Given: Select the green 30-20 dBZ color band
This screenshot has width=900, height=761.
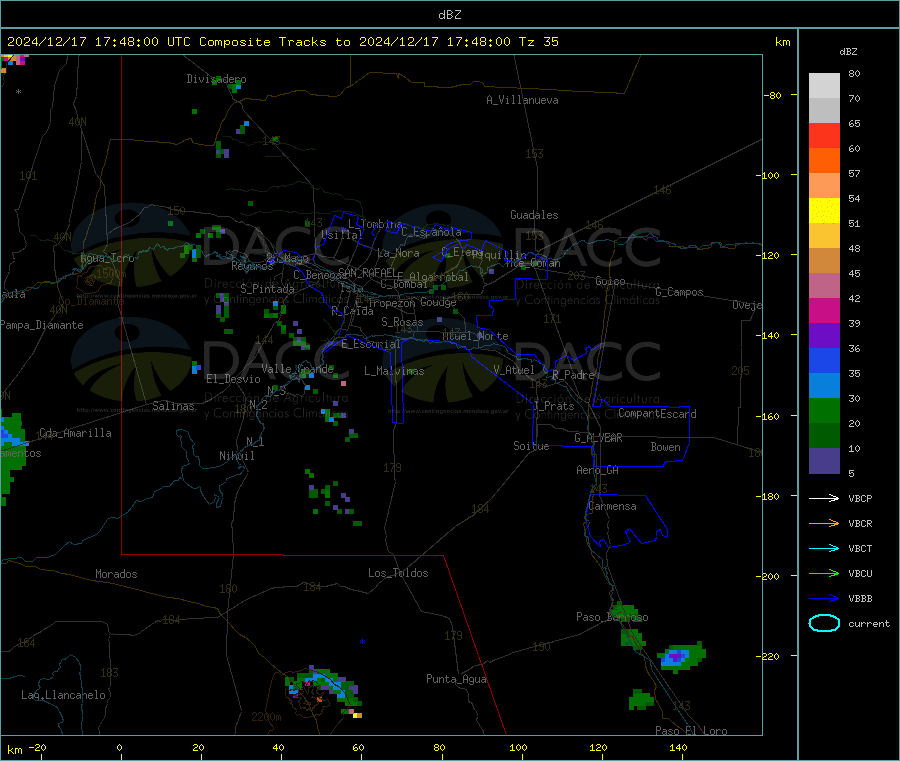Looking at the screenshot, I should (x=824, y=411).
